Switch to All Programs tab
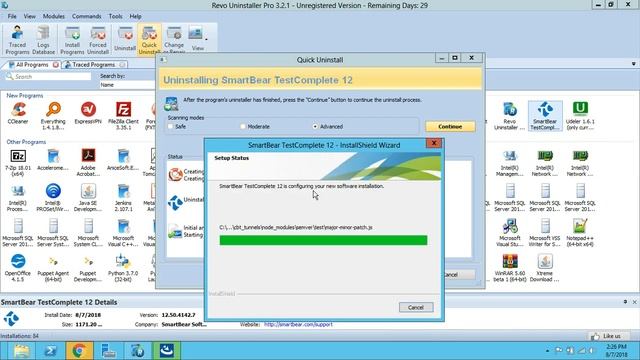The height and width of the screenshot is (360, 640). (32, 64)
